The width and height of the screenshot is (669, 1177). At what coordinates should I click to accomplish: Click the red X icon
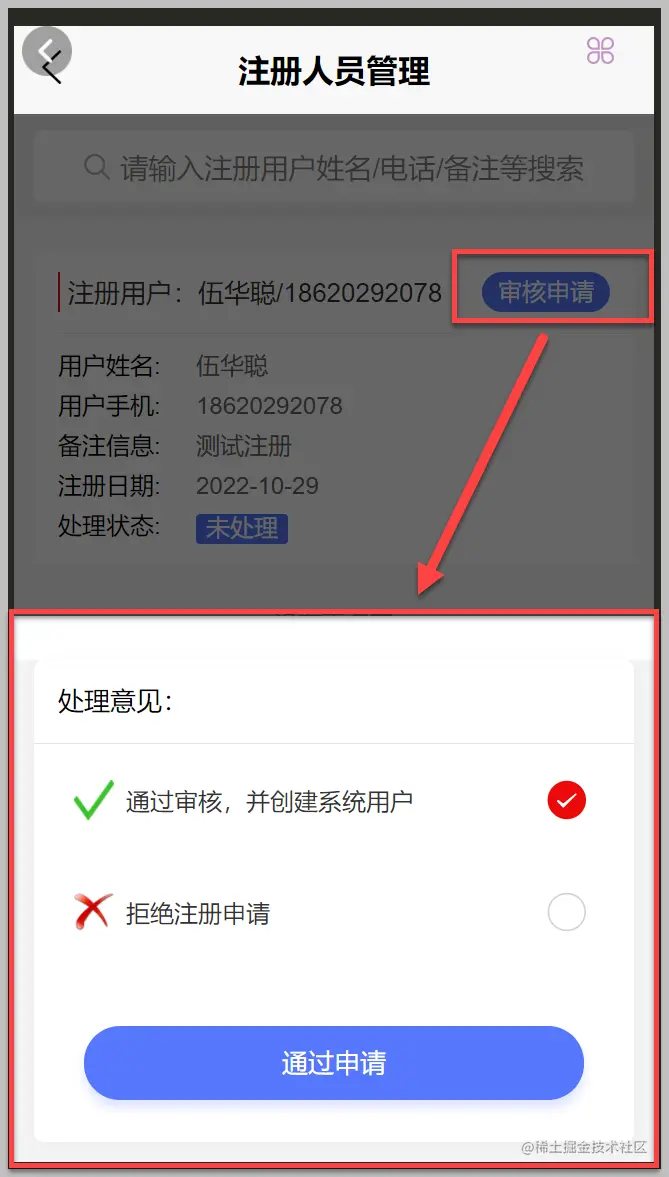[94, 912]
